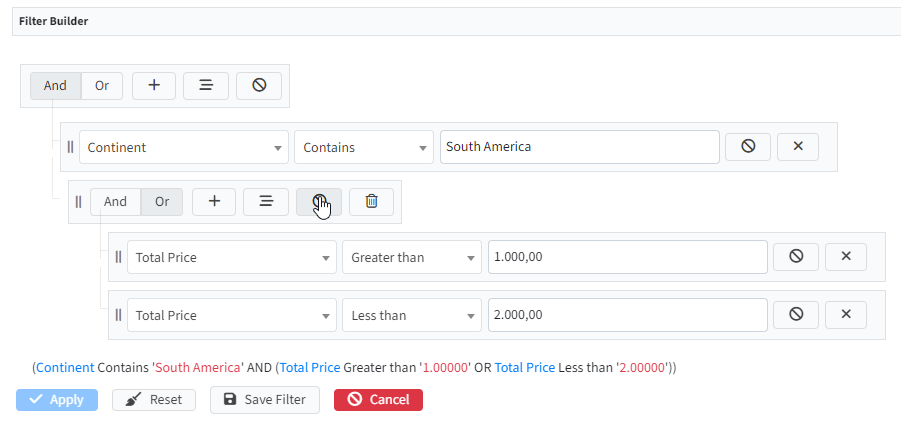Open the Continent field dropdown
The height and width of the screenshot is (423, 901).
(x=184, y=147)
